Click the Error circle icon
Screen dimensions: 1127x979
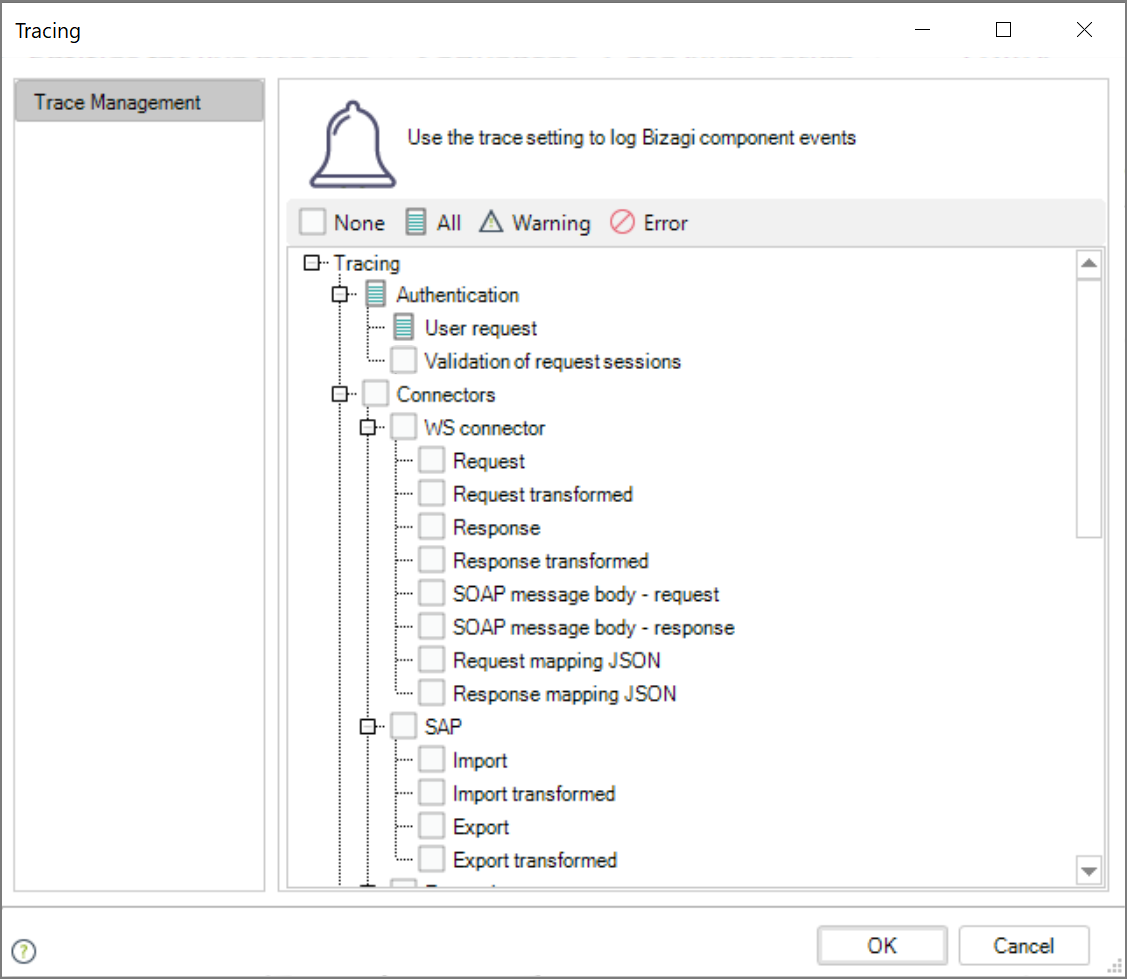[x=622, y=221]
